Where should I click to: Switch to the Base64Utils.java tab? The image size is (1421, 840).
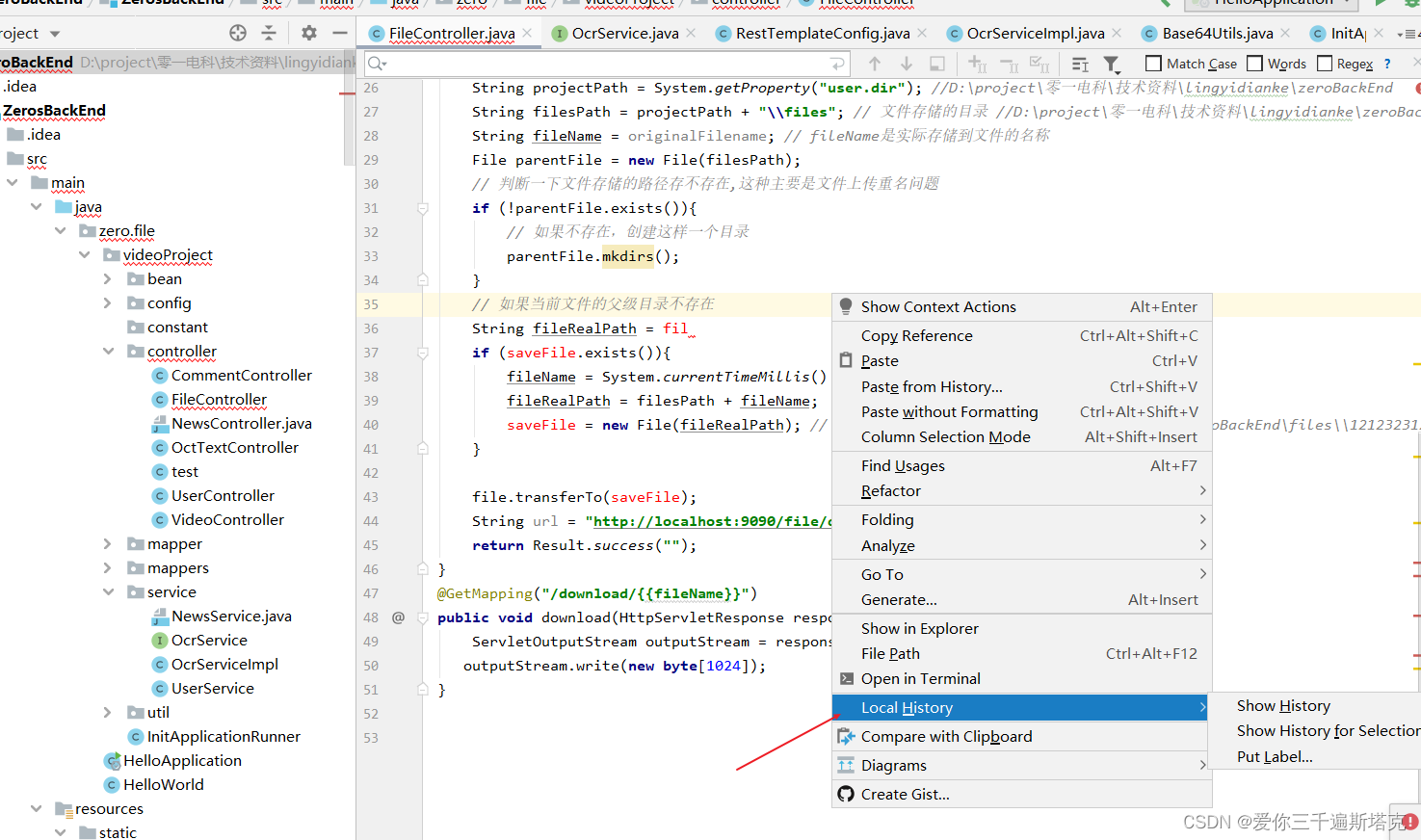point(1218,34)
